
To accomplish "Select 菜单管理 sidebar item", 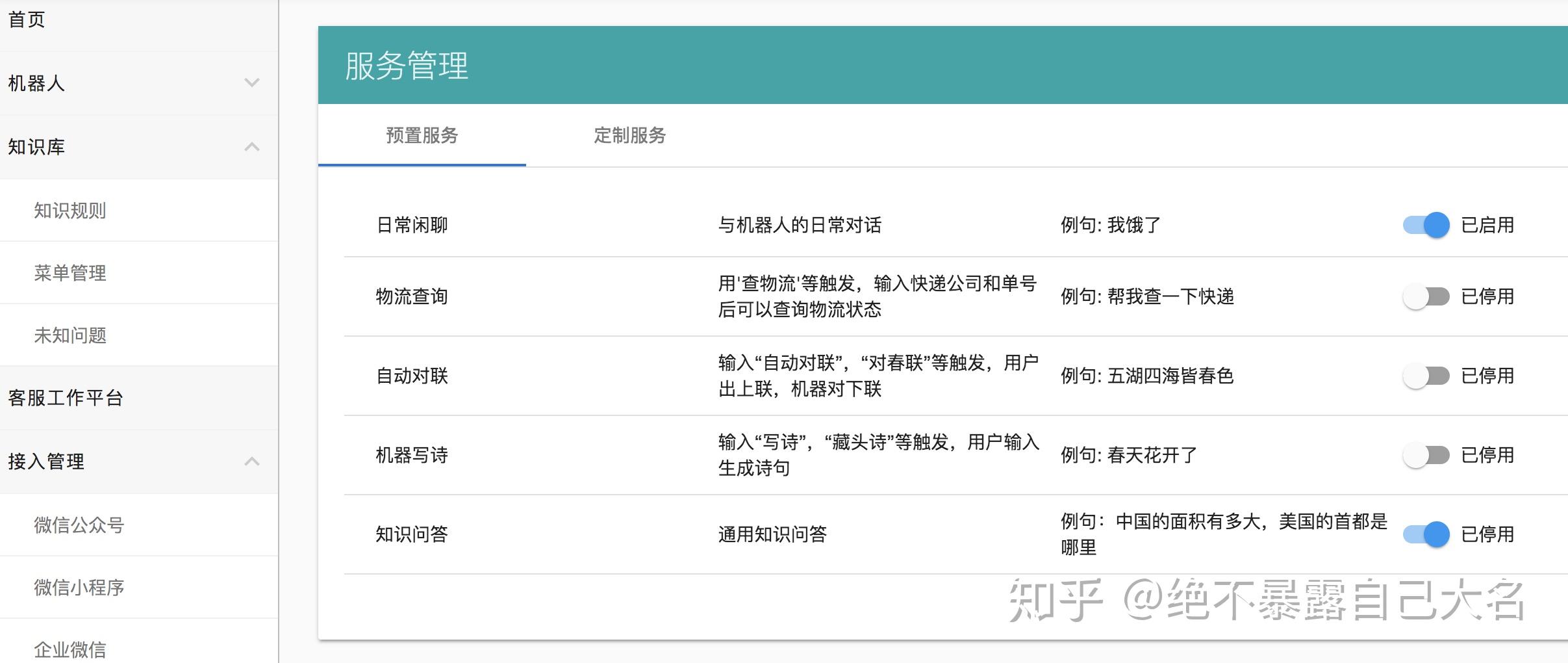I will [70, 273].
